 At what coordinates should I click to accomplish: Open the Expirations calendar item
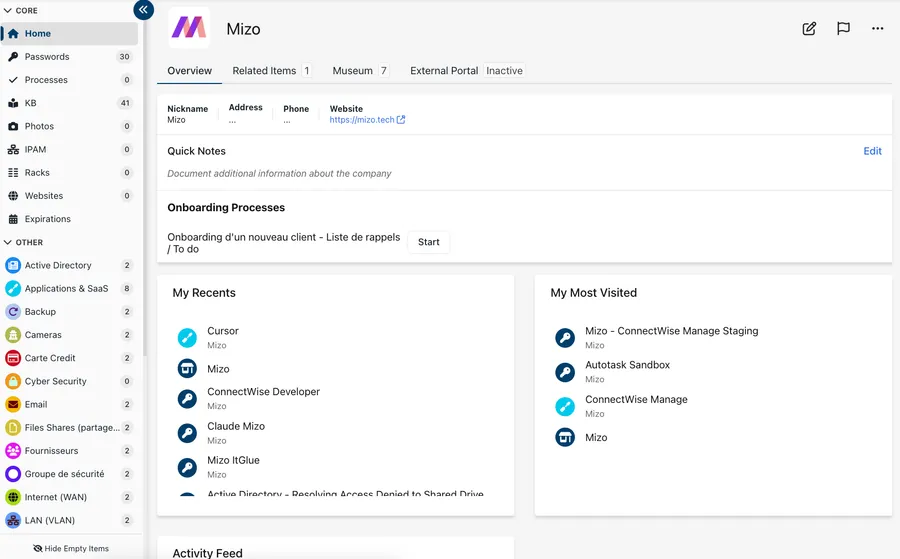69,219
